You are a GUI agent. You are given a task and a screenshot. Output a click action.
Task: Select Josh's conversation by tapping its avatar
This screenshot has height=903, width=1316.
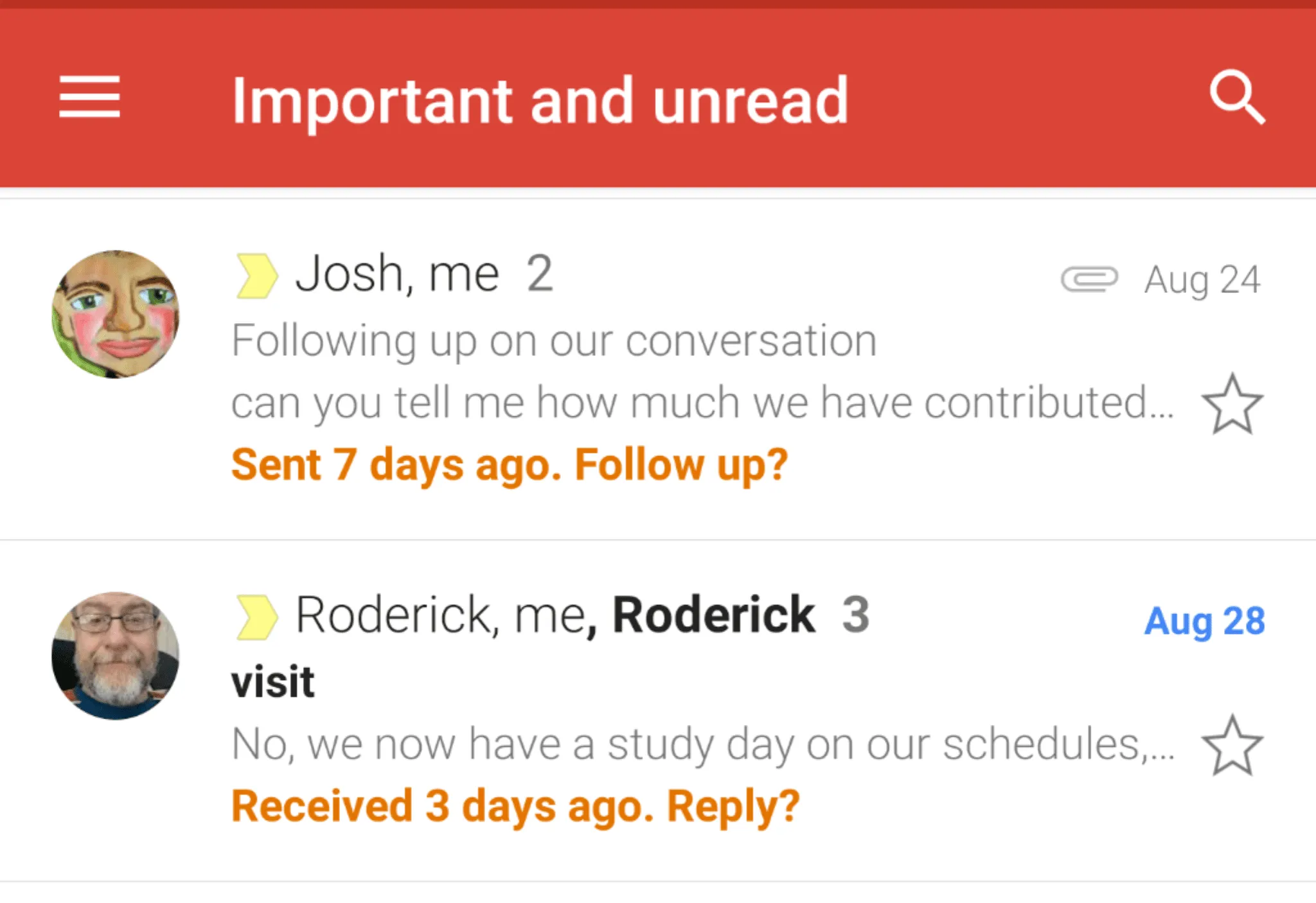118,315
